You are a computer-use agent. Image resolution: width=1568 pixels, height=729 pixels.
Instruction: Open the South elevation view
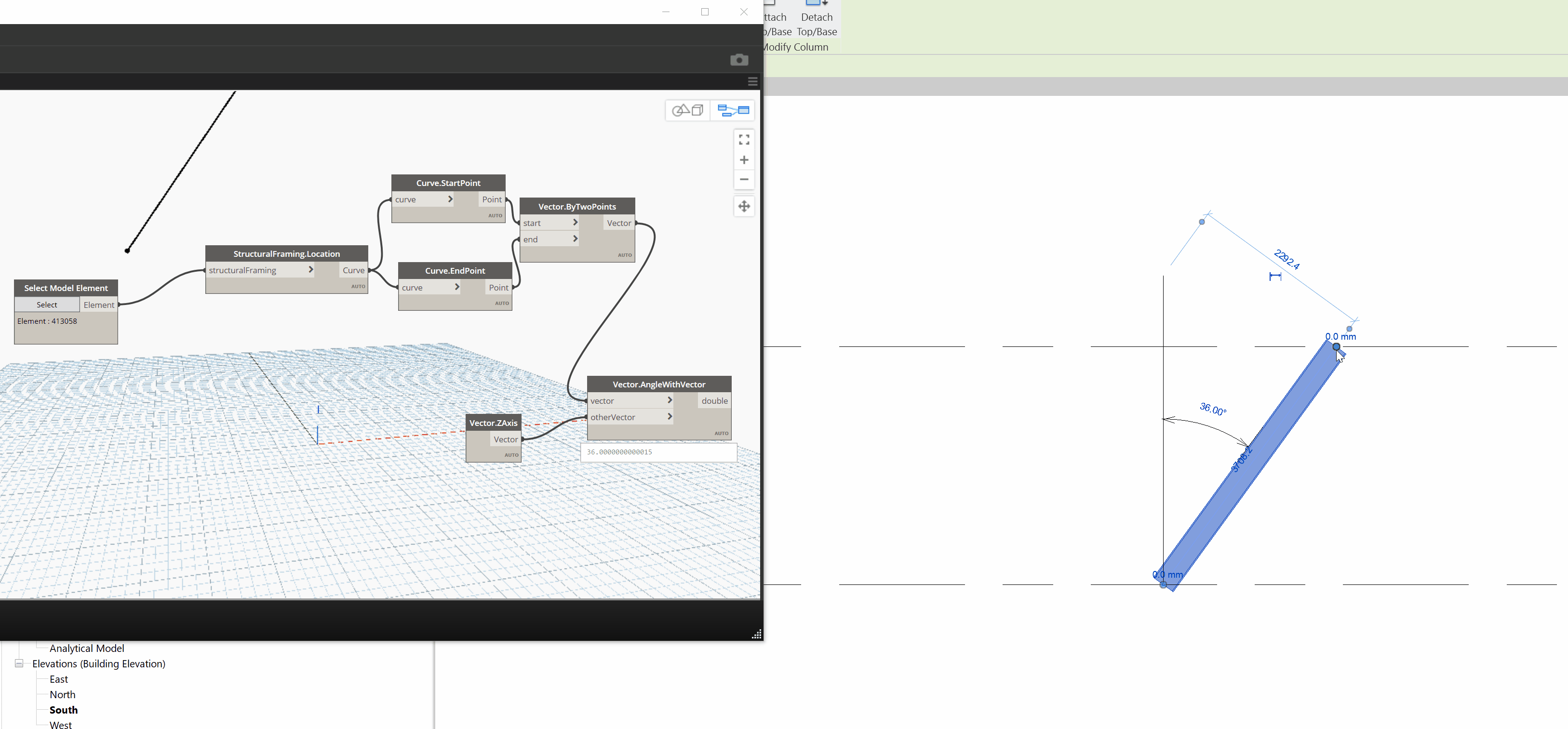pos(63,710)
